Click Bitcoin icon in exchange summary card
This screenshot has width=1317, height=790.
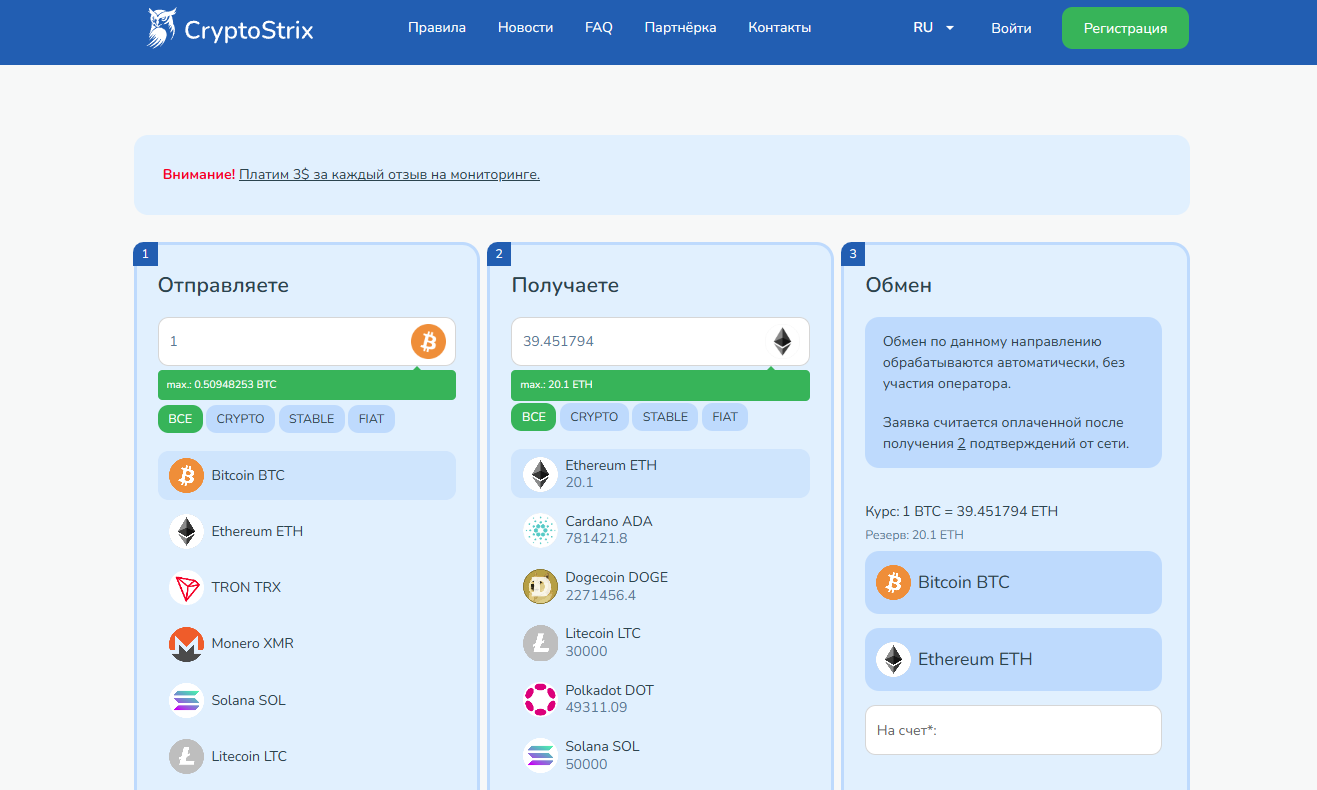(x=893, y=582)
